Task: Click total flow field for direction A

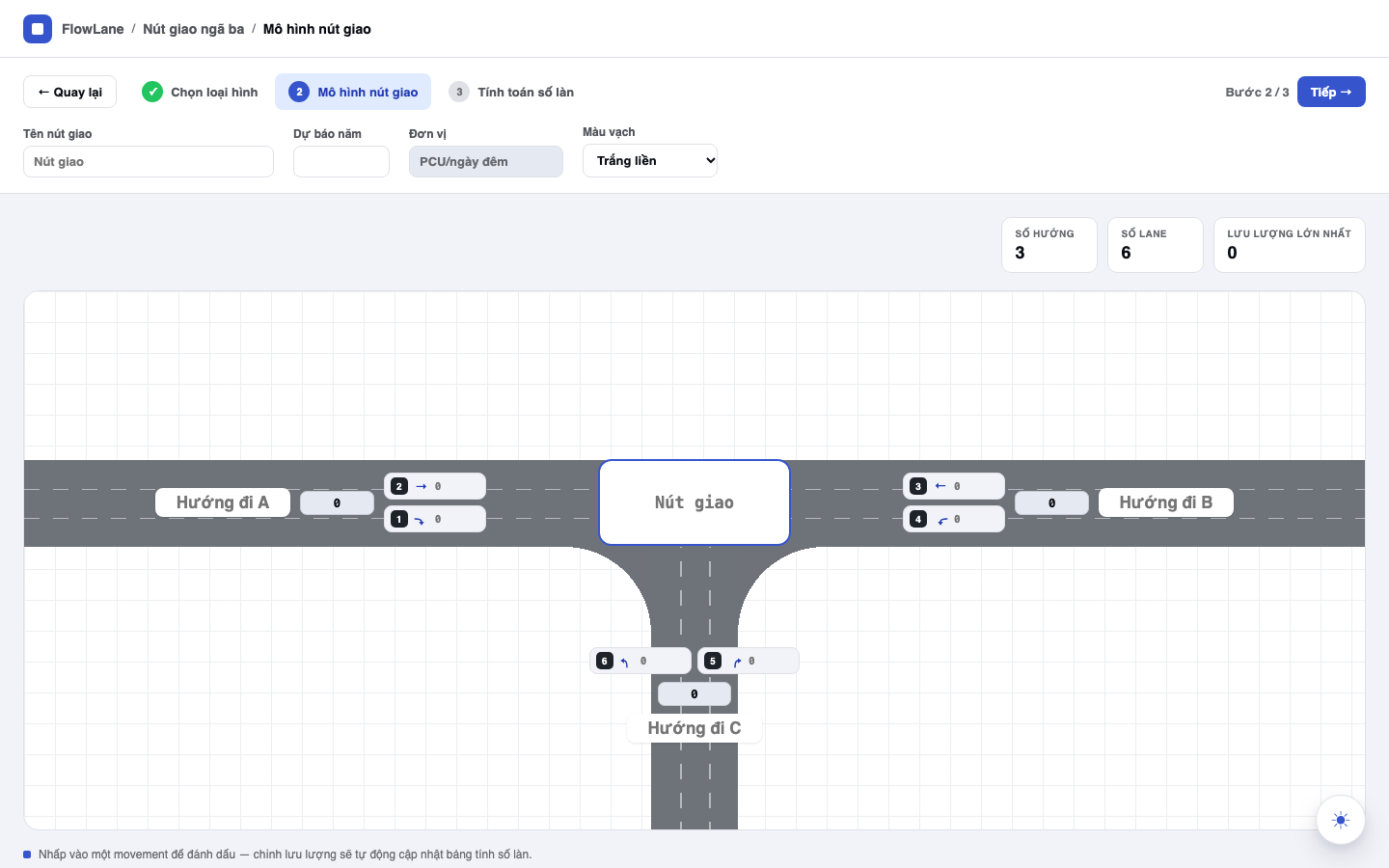Action: coord(337,502)
